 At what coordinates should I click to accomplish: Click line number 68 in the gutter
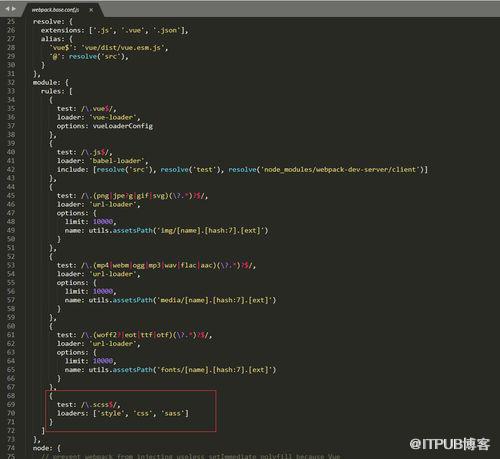point(11,396)
